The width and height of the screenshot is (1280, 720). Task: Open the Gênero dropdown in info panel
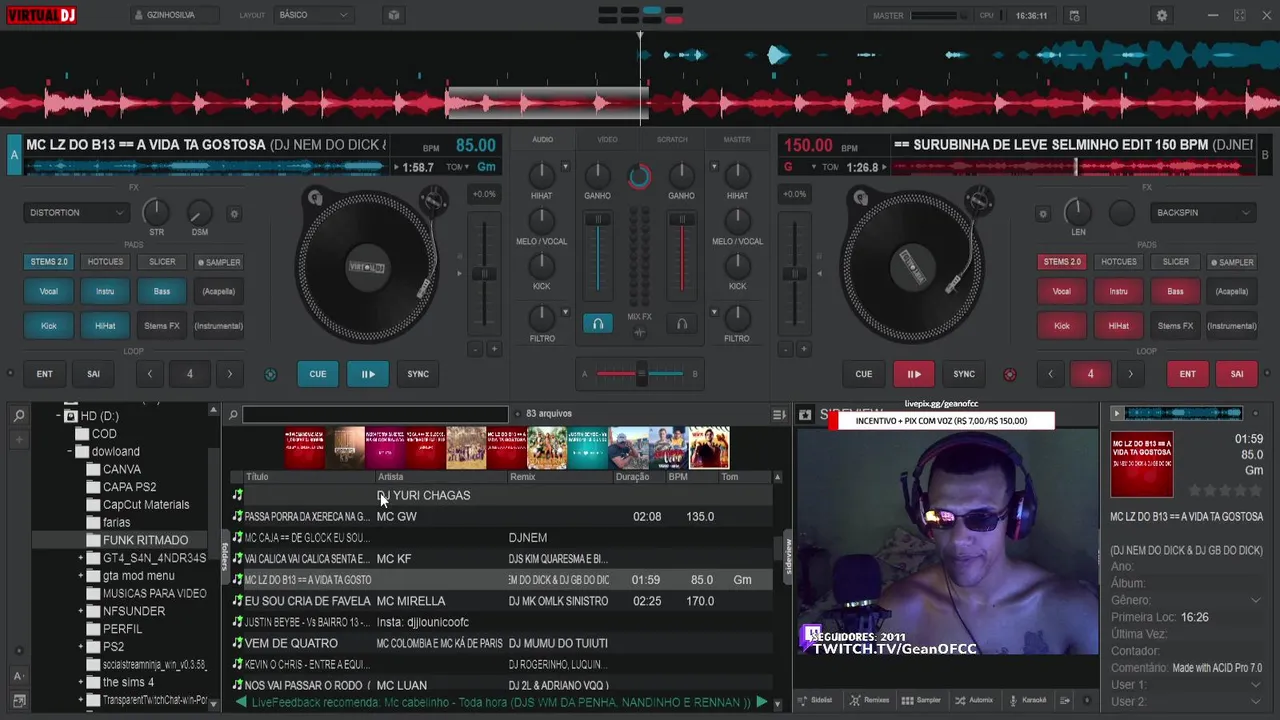point(1256,600)
